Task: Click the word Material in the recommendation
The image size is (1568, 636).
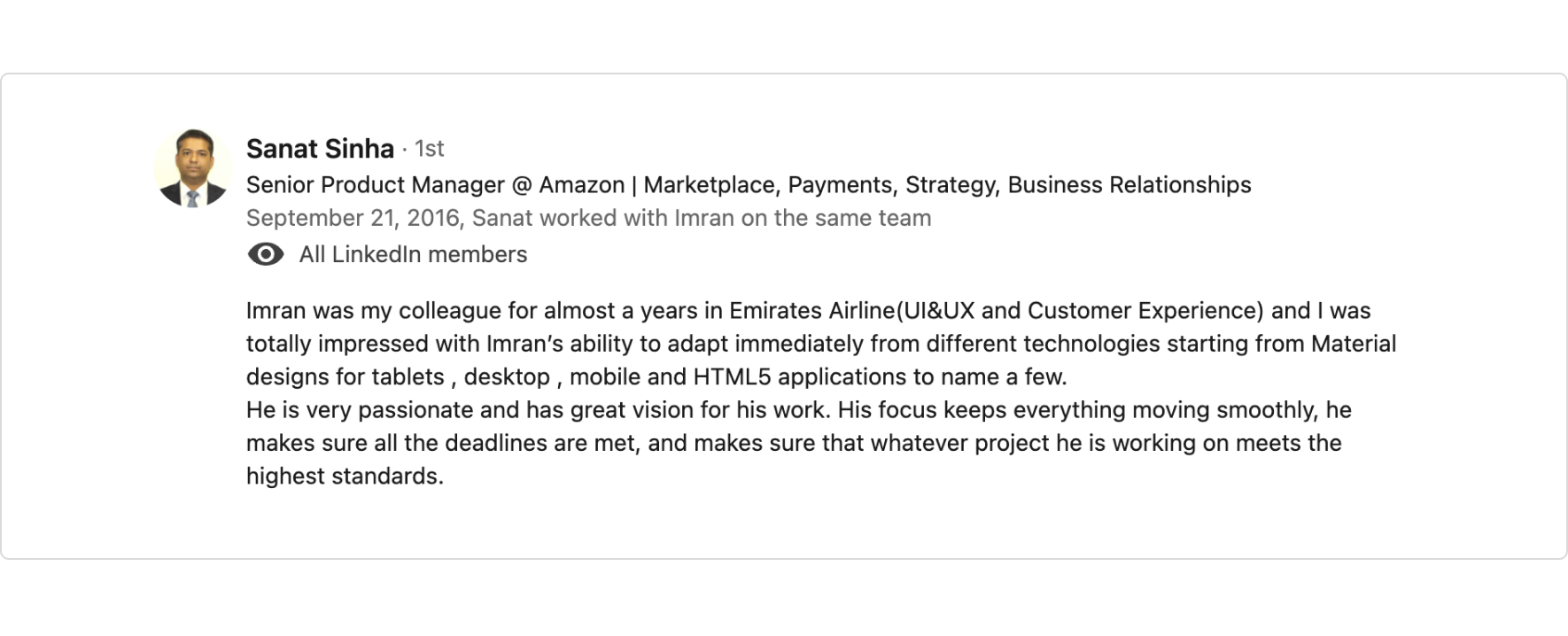Action: [x=1353, y=344]
